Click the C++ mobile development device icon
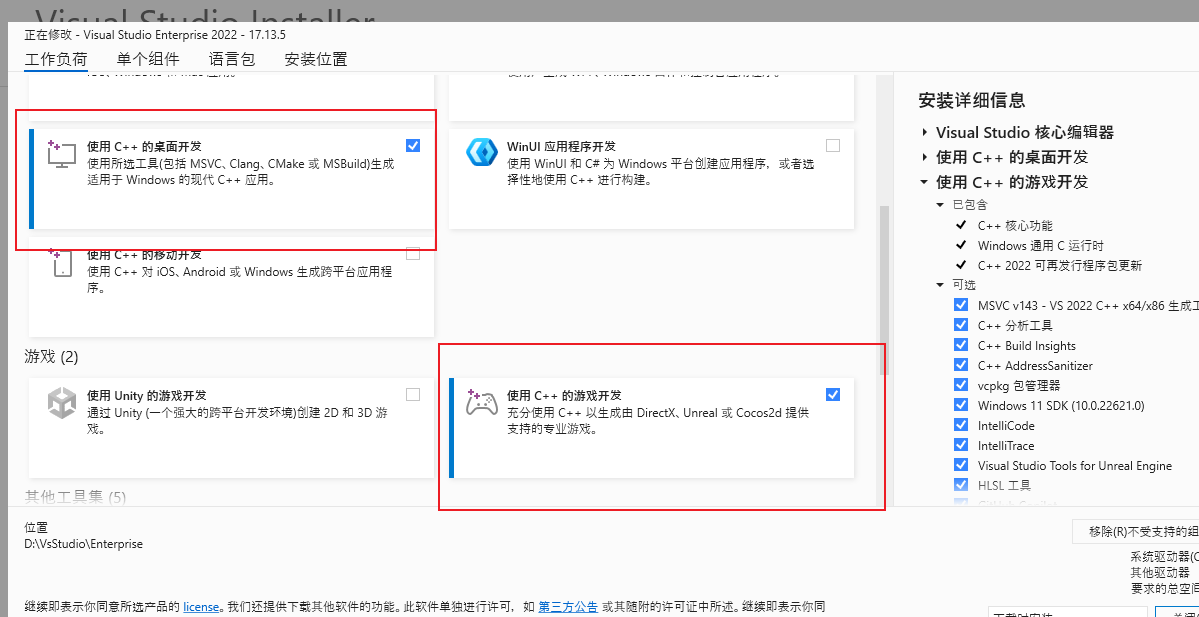This screenshot has height=617, width=1199. [x=62, y=262]
